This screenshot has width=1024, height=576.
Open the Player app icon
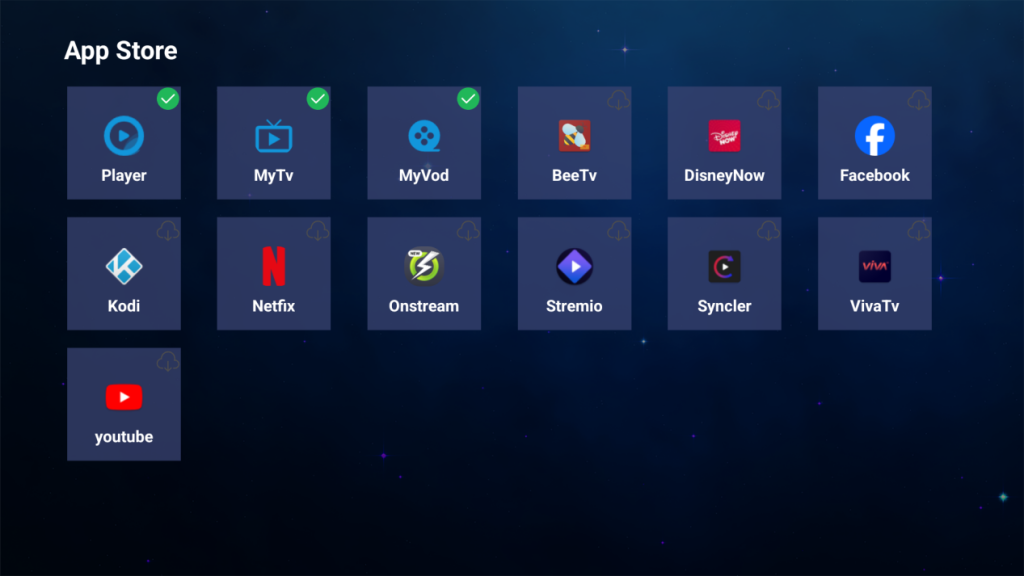124,136
